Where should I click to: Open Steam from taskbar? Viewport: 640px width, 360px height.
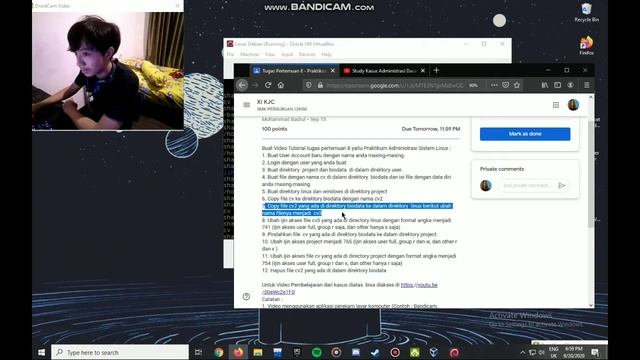coord(375,352)
